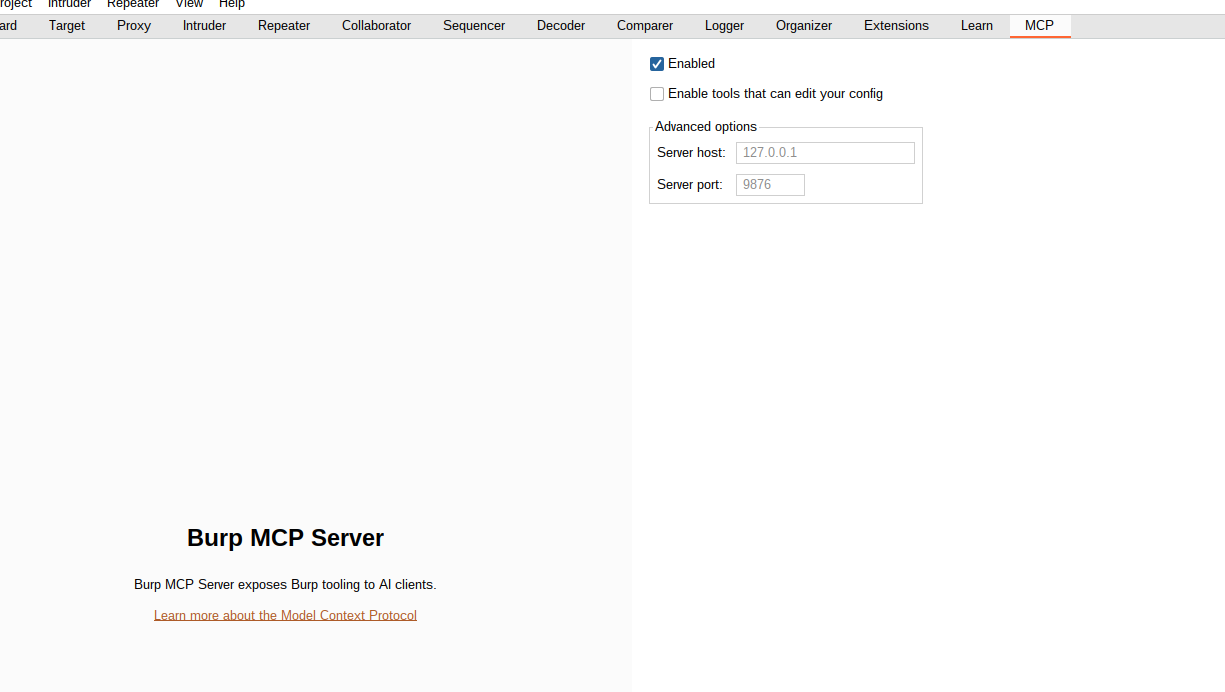Switch to the Target tab
1225x692 pixels.
pos(67,26)
